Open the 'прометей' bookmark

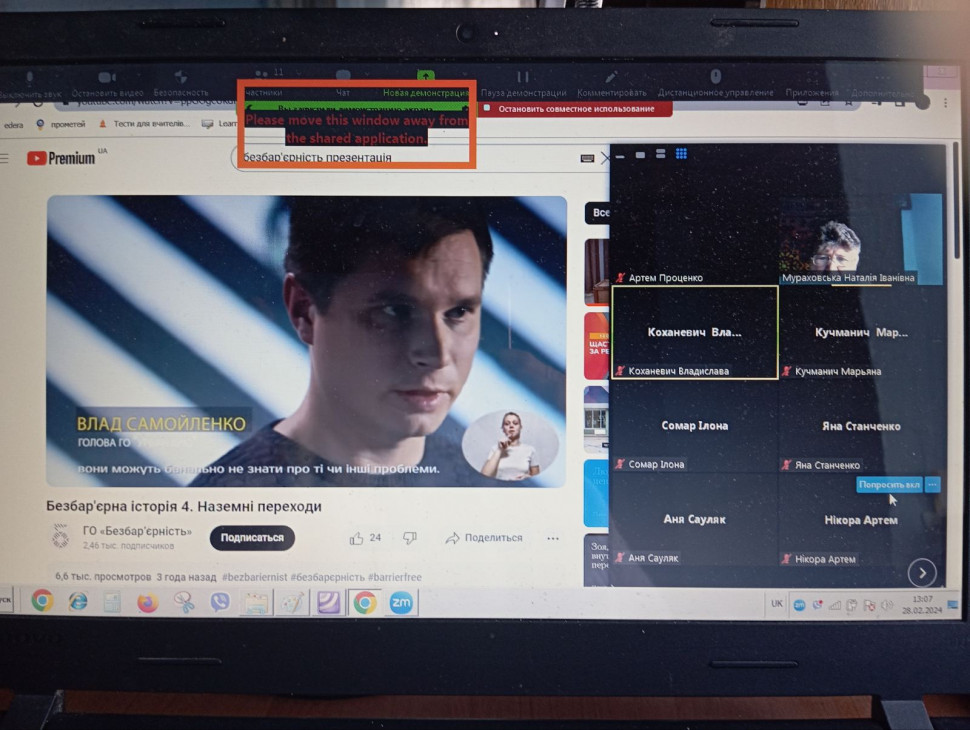[61, 124]
